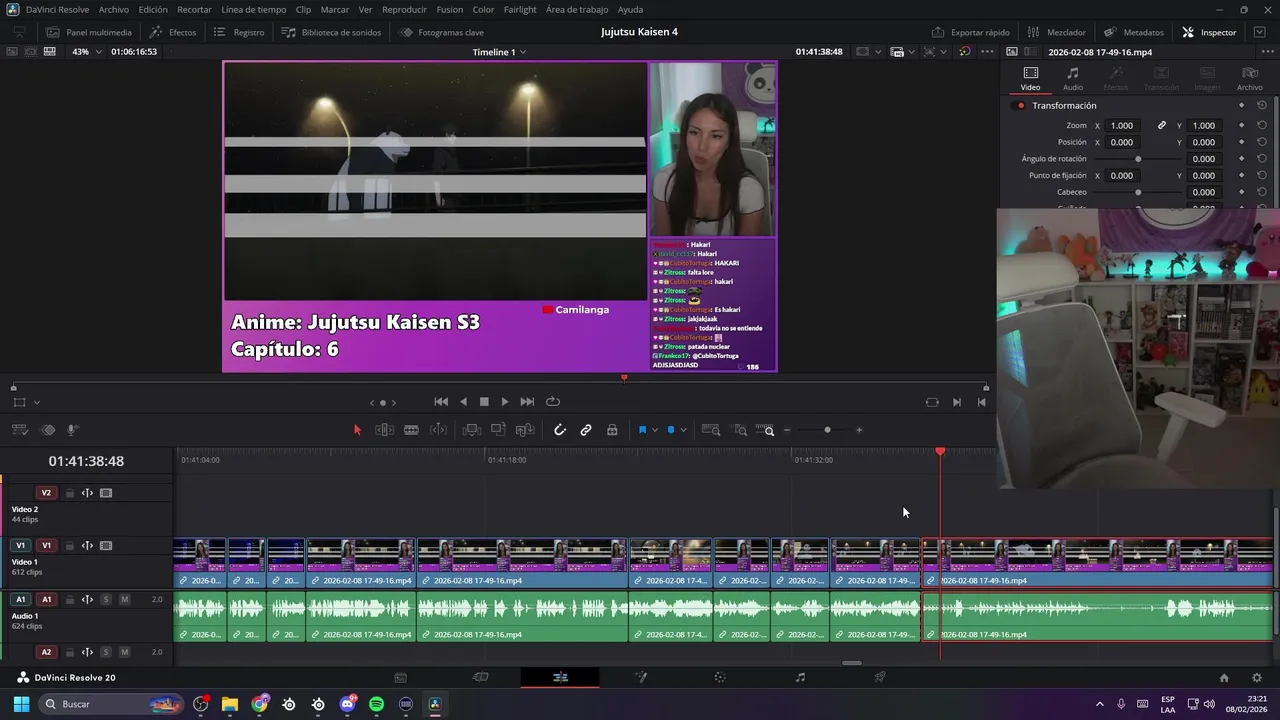Switch to Inspector Audio tab

1072,78
